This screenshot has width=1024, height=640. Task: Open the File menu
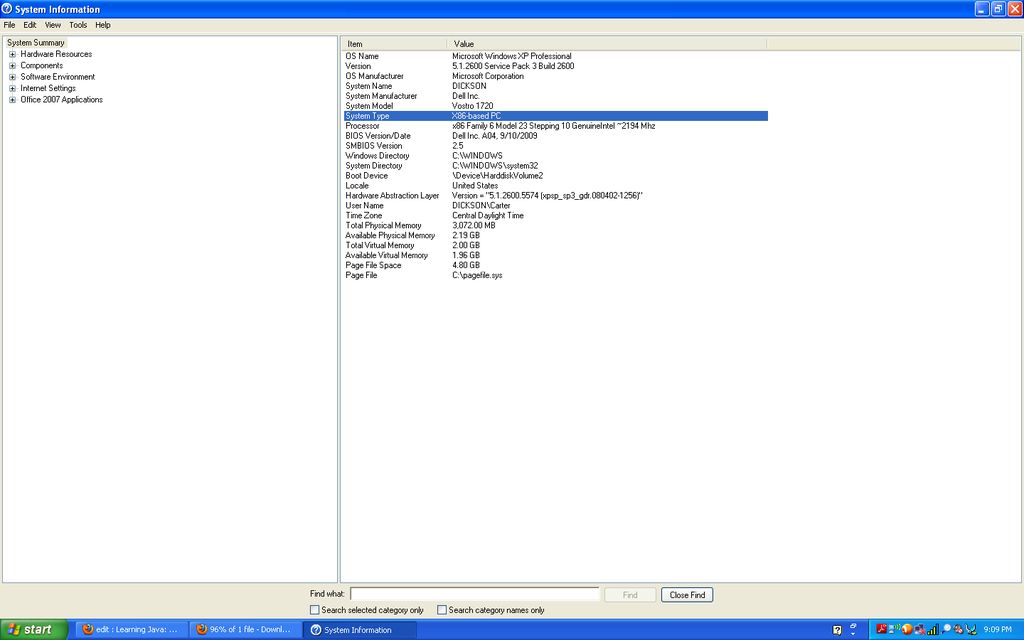9,25
